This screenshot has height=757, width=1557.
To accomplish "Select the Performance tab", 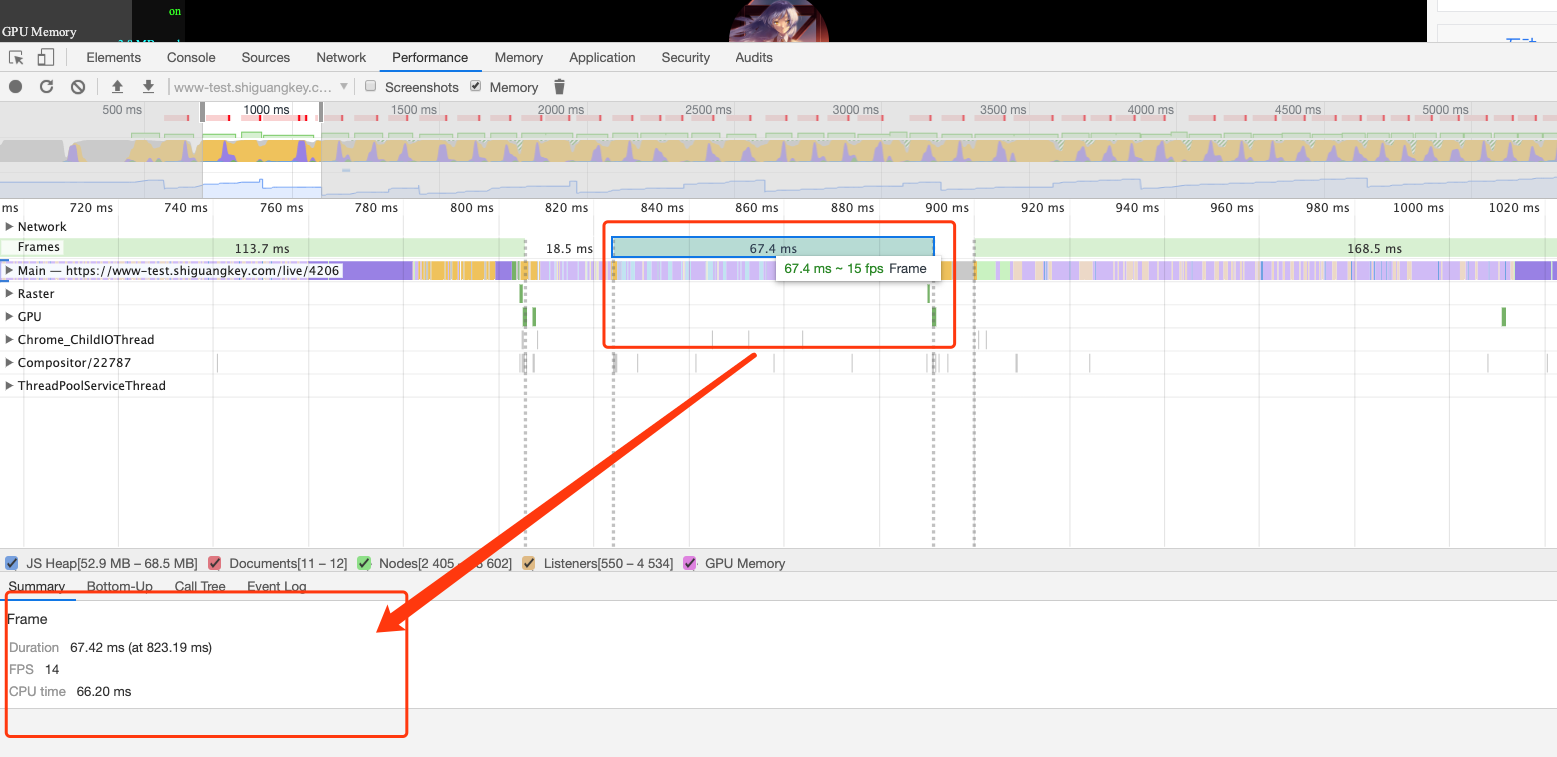I will 430,57.
